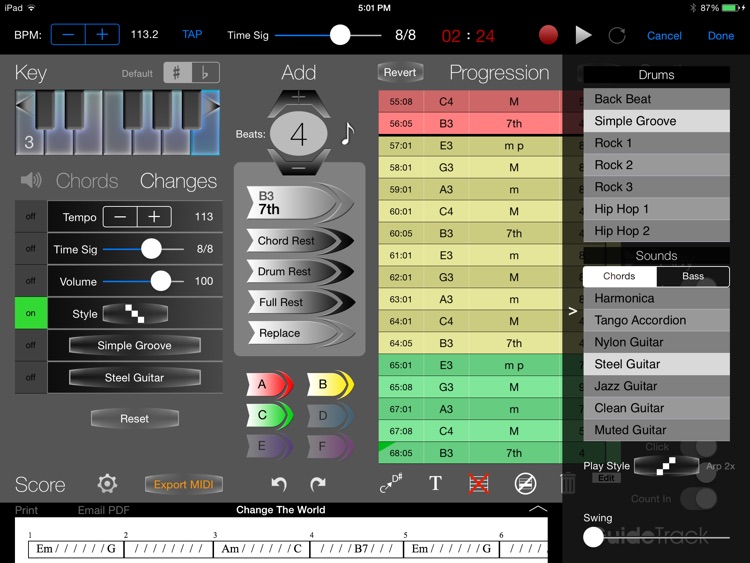Screen dimensions: 750x563
Task: Cancel the edits
Action: 664,36
